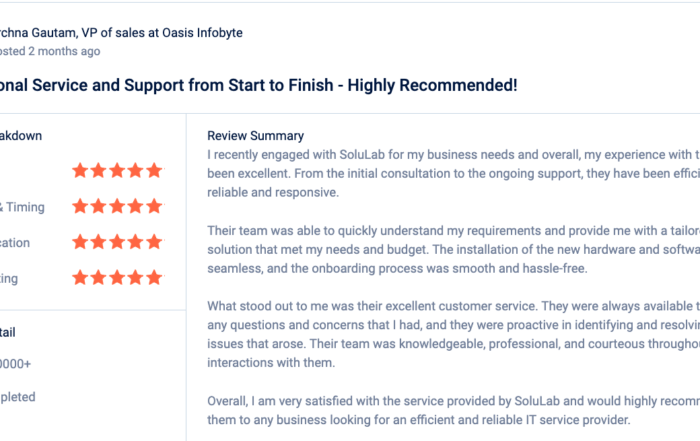Click the first star of the Timing rating

[80, 206]
